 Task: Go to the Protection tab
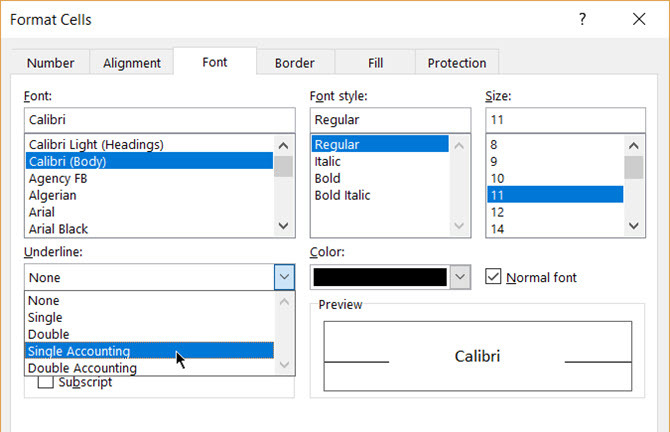coord(457,63)
